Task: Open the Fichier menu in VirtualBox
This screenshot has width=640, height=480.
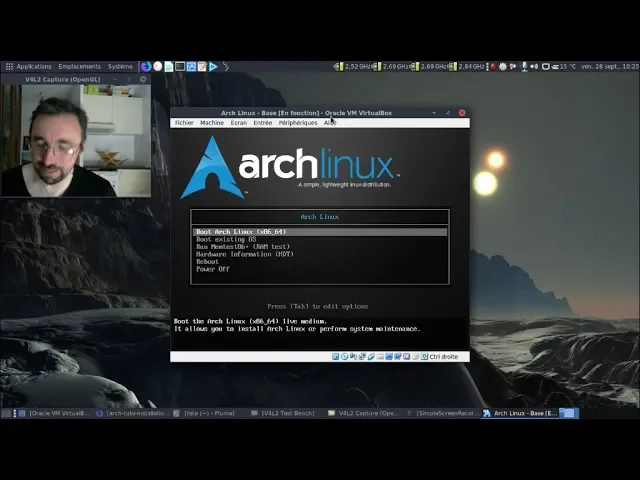Action: point(184,123)
